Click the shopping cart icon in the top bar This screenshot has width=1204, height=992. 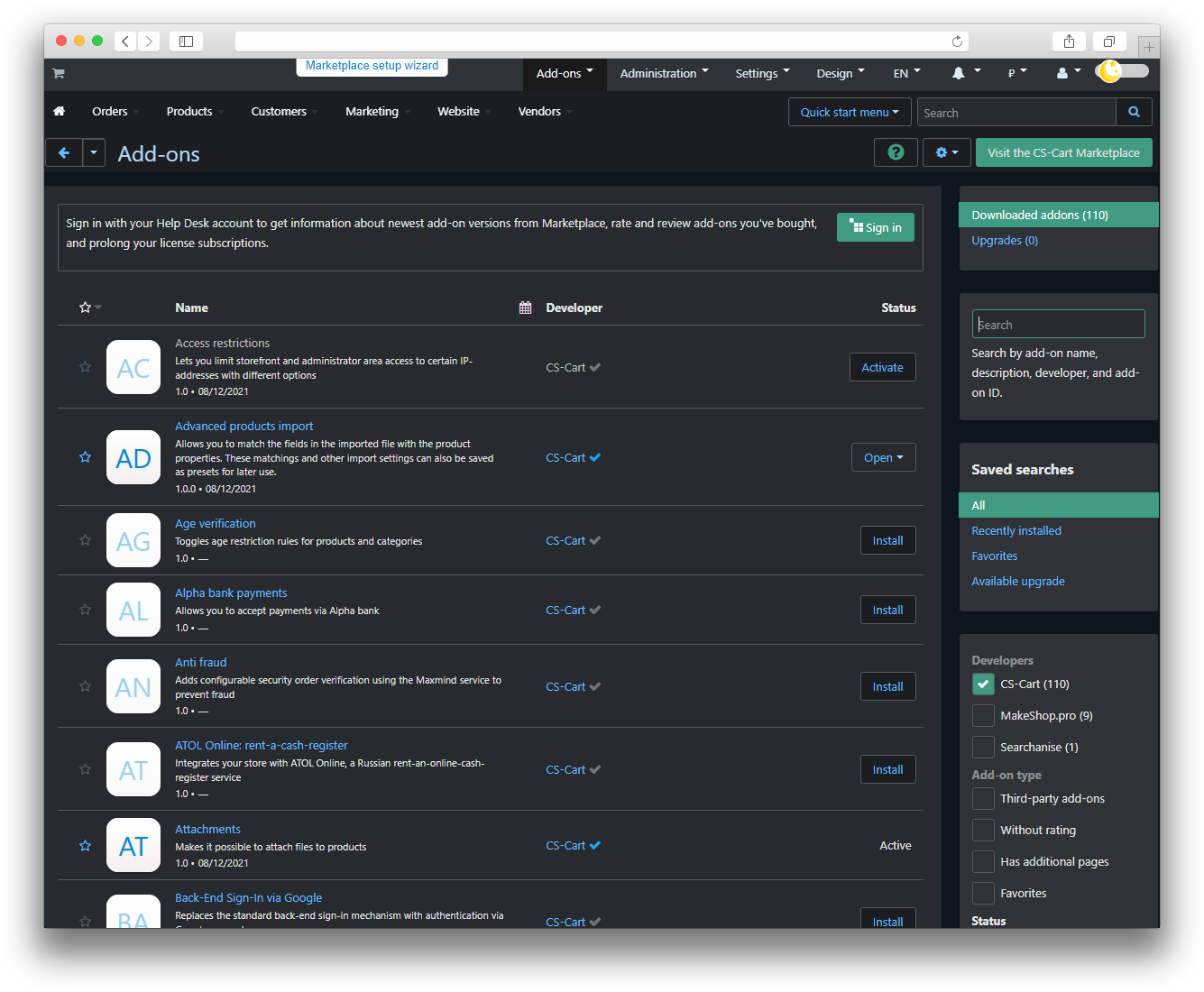(x=59, y=73)
